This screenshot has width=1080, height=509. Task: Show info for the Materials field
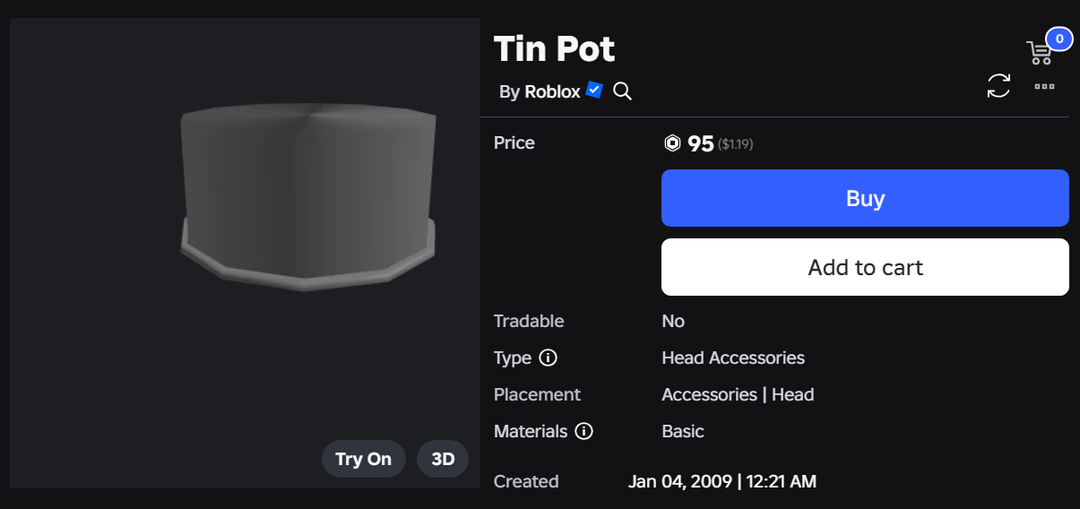point(584,432)
